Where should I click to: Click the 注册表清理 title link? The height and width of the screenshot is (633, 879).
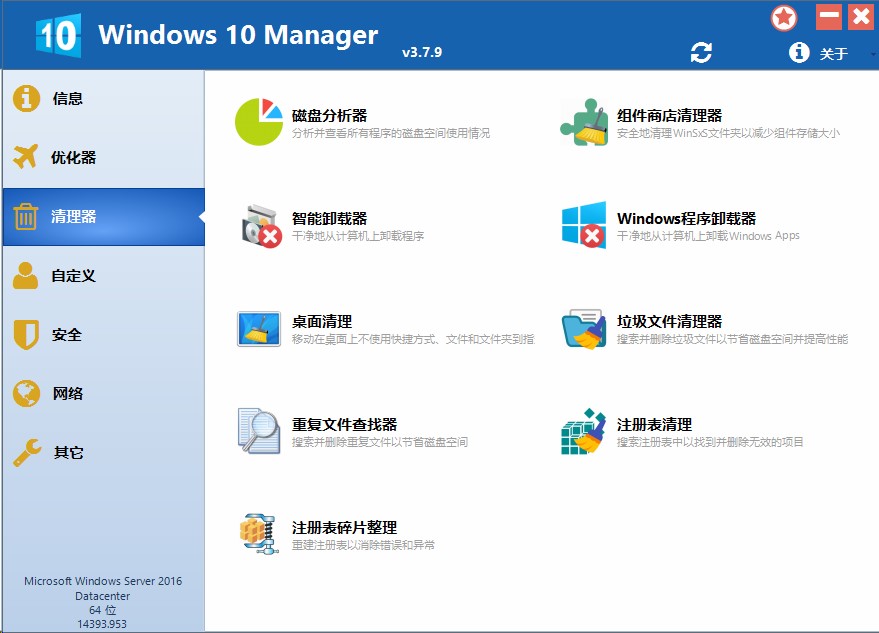click(x=654, y=424)
